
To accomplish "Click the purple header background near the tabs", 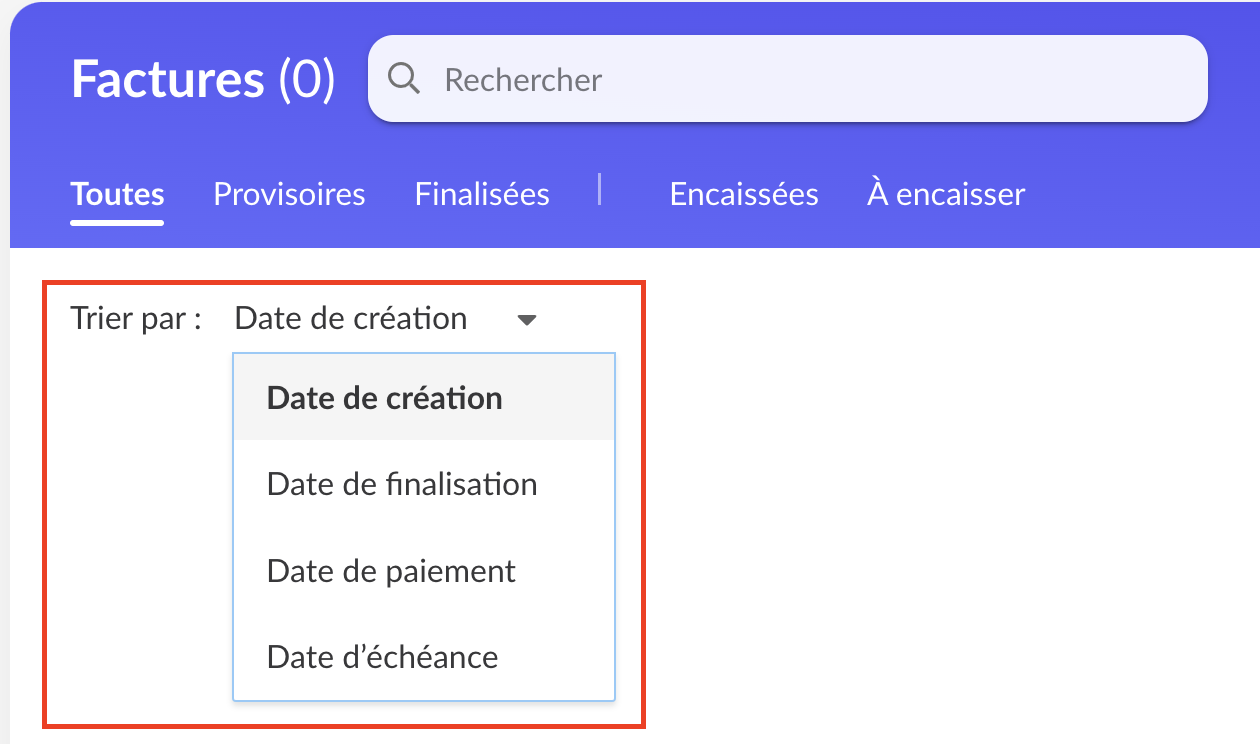I will click(1140, 193).
